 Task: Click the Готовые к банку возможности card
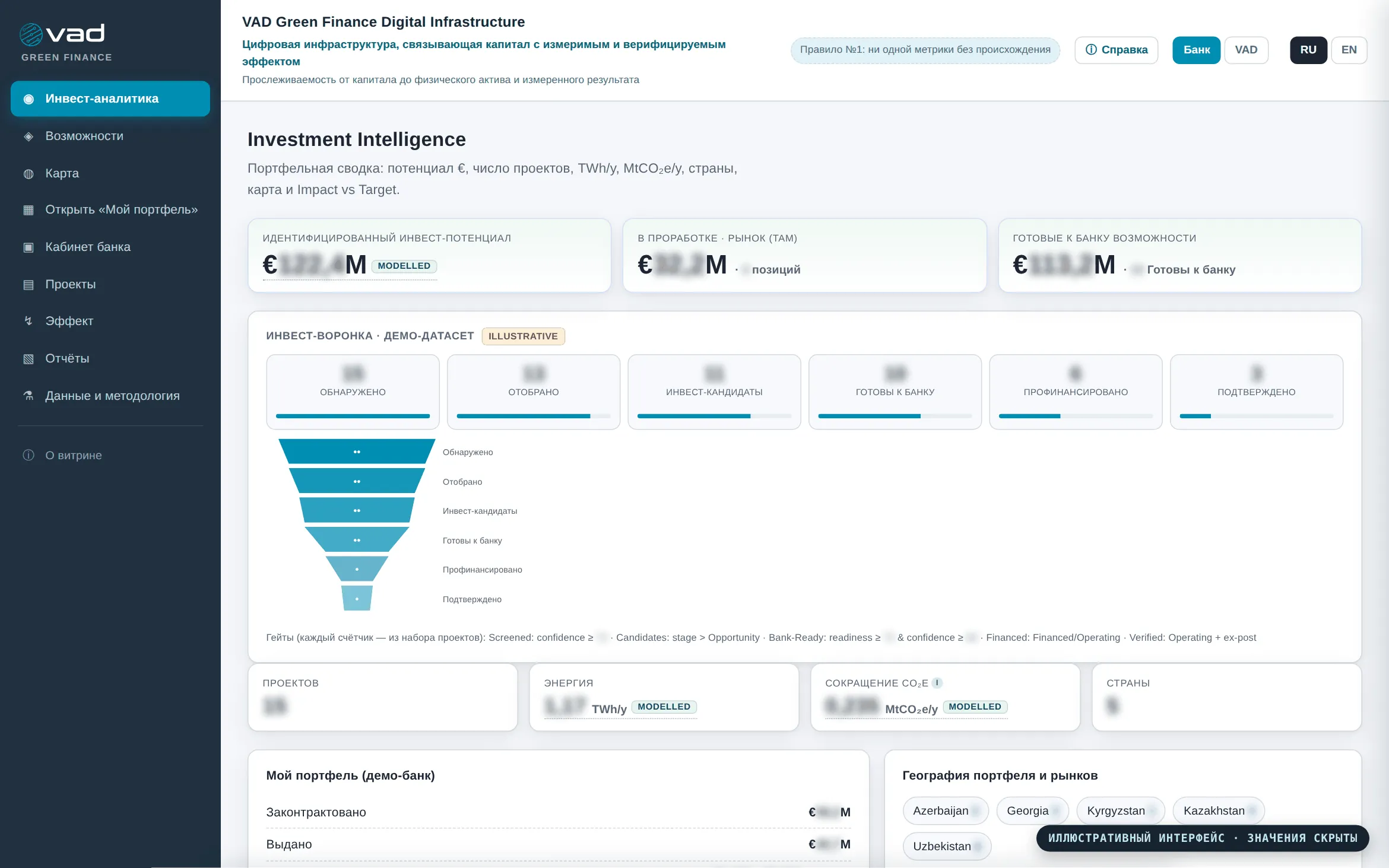click(x=1179, y=255)
